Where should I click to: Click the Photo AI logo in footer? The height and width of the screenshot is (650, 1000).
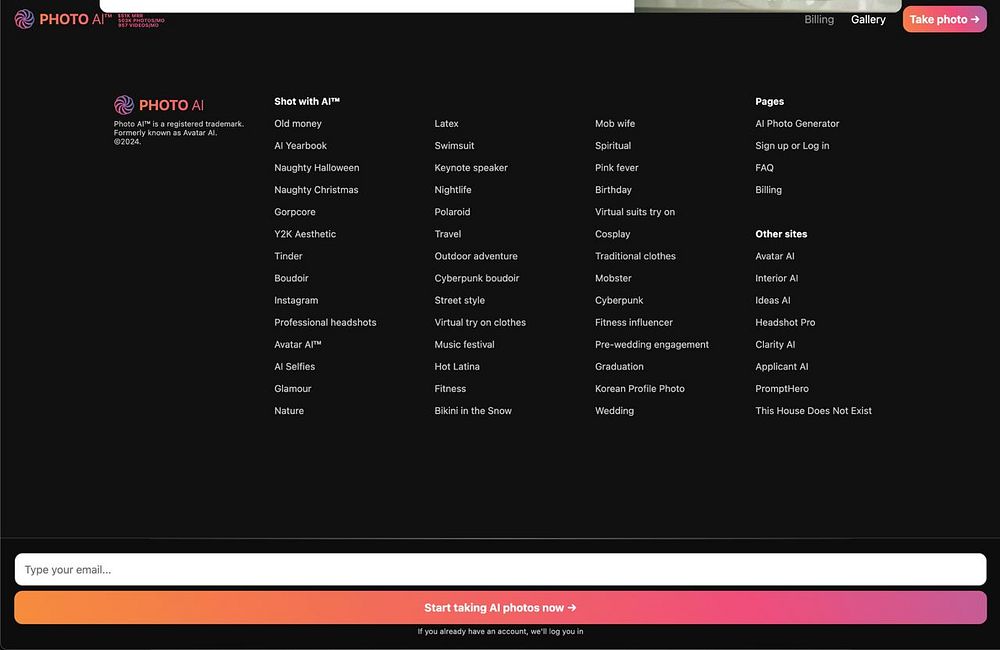tap(159, 105)
